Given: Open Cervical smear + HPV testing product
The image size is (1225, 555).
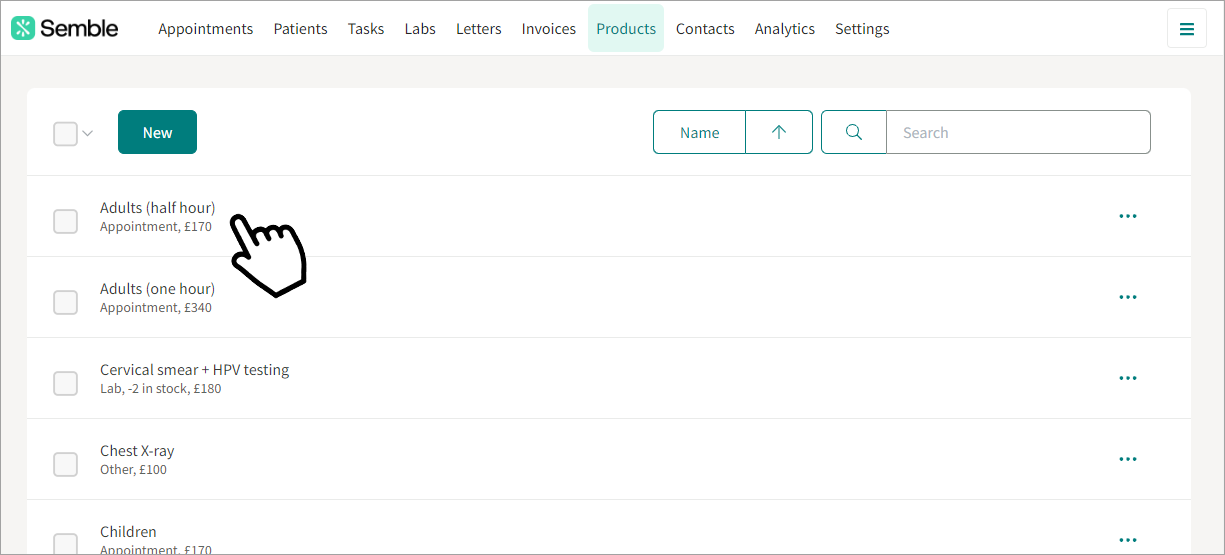Looking at the screenshot, I should [195, 370].
